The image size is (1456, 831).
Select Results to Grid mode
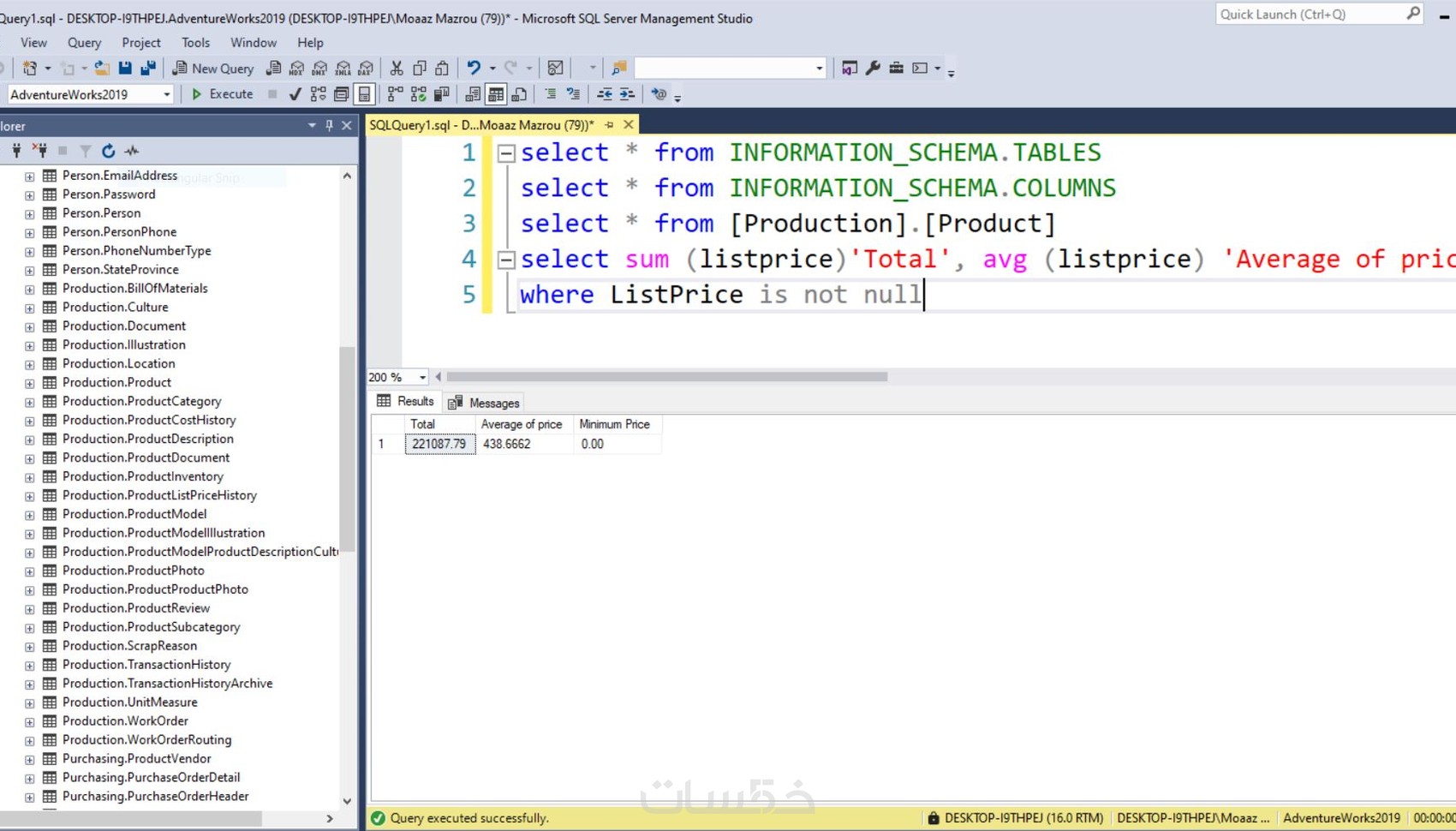496,94
